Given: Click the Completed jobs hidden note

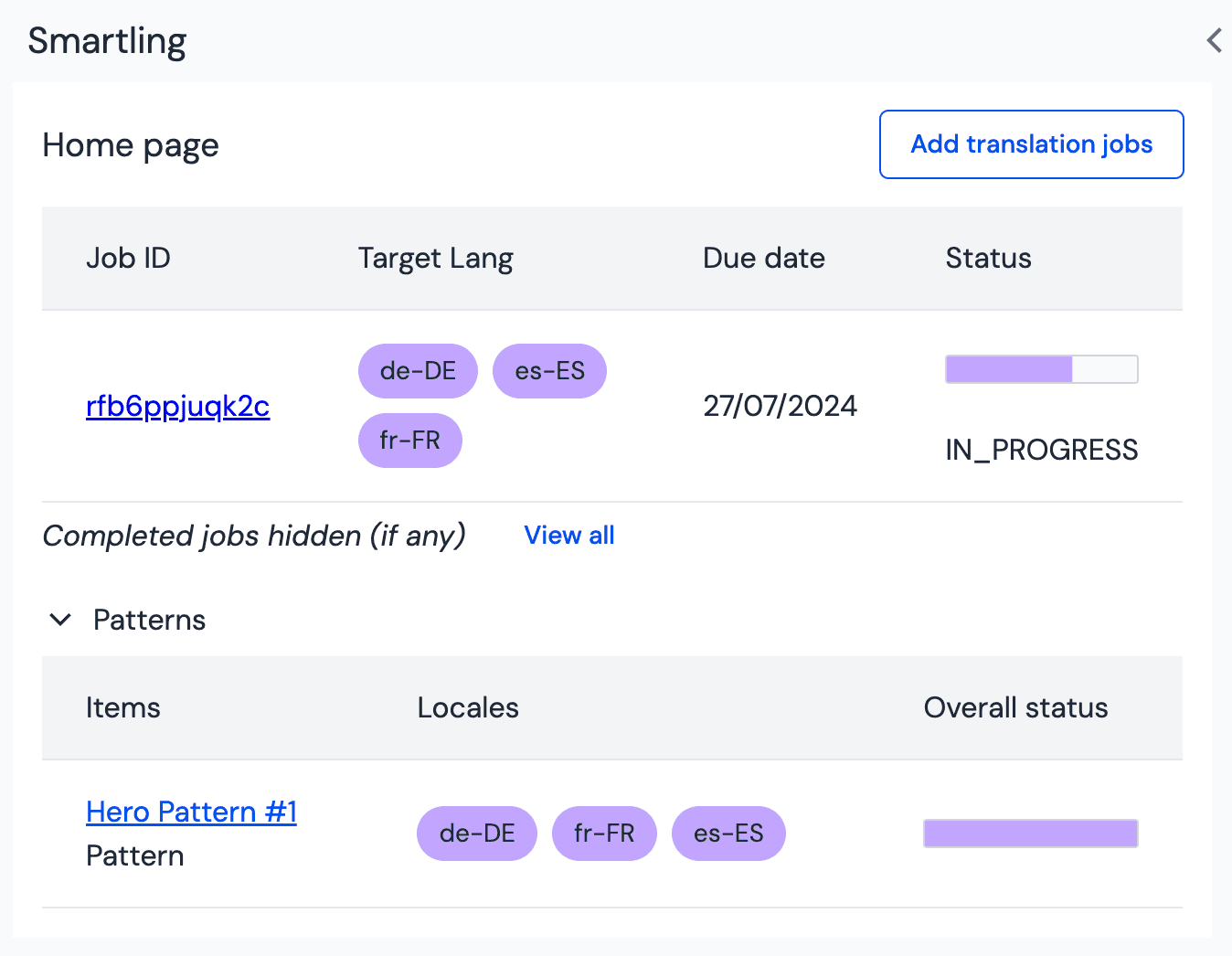Looking at the screenshot, I should click(254, 536).
